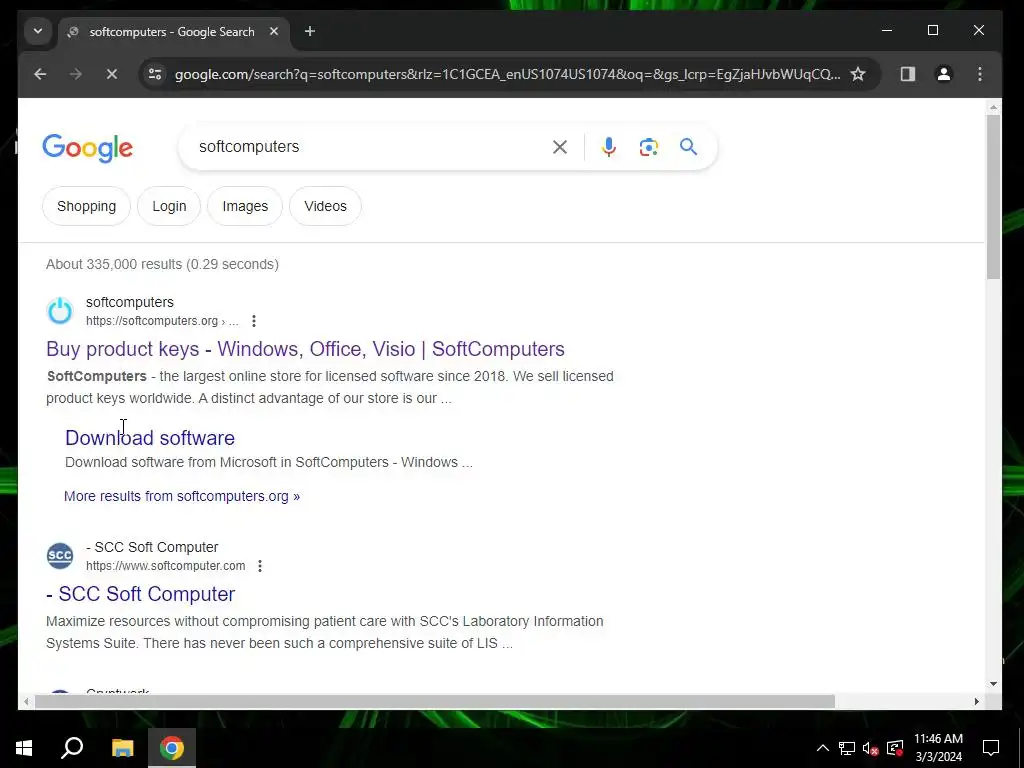This screenshot has height=768, width=1024.
Task: Filter results by Login
Action: point(169,206)
